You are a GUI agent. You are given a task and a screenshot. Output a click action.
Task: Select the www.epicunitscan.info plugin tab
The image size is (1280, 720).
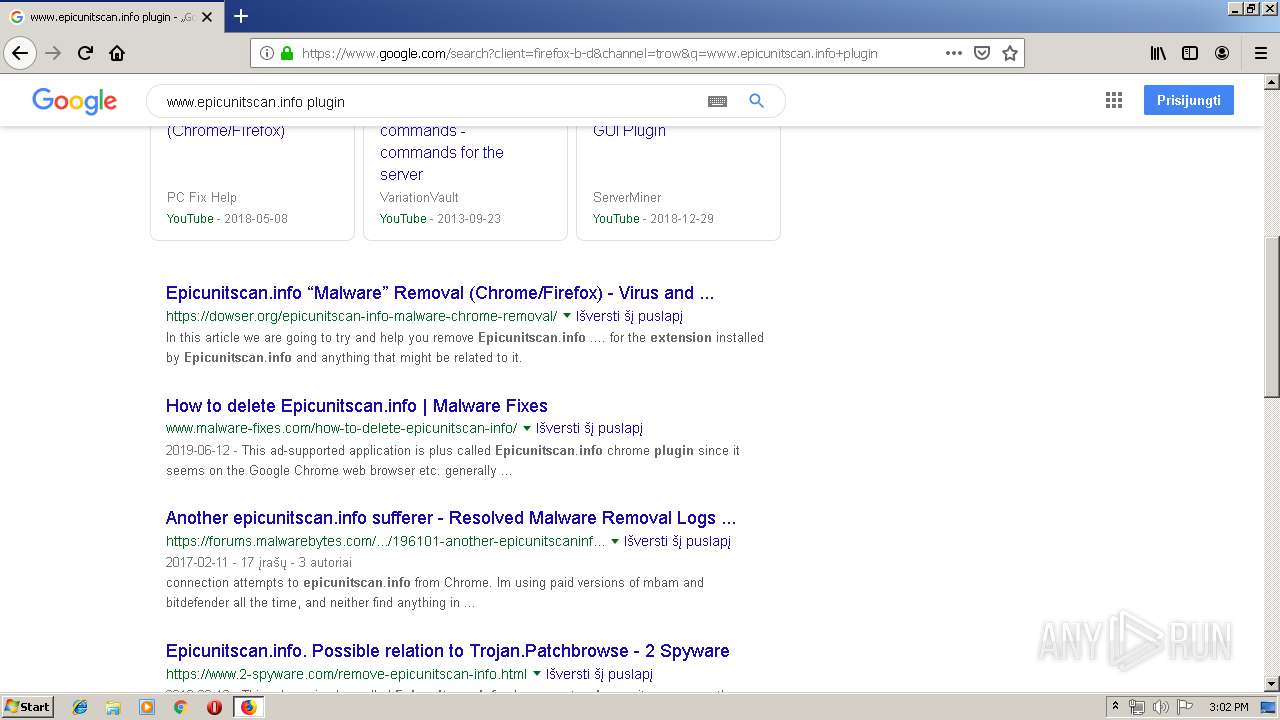[111, 17]
